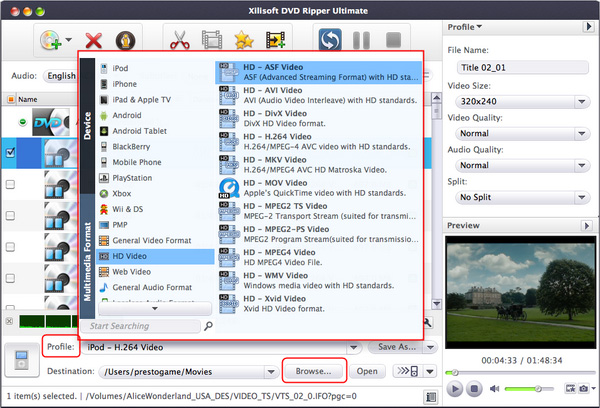Choose HD - MOV Video QuickTime format

[319, 188]
